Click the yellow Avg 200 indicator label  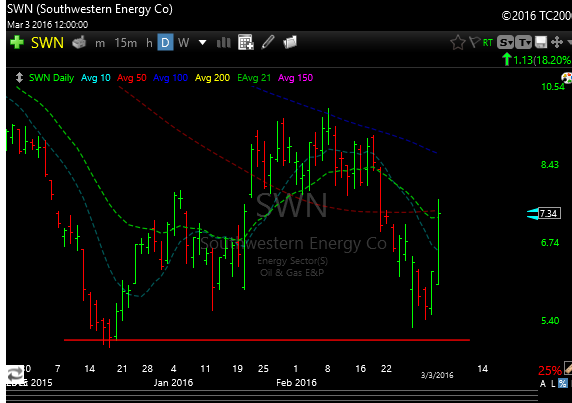point(212,78)
